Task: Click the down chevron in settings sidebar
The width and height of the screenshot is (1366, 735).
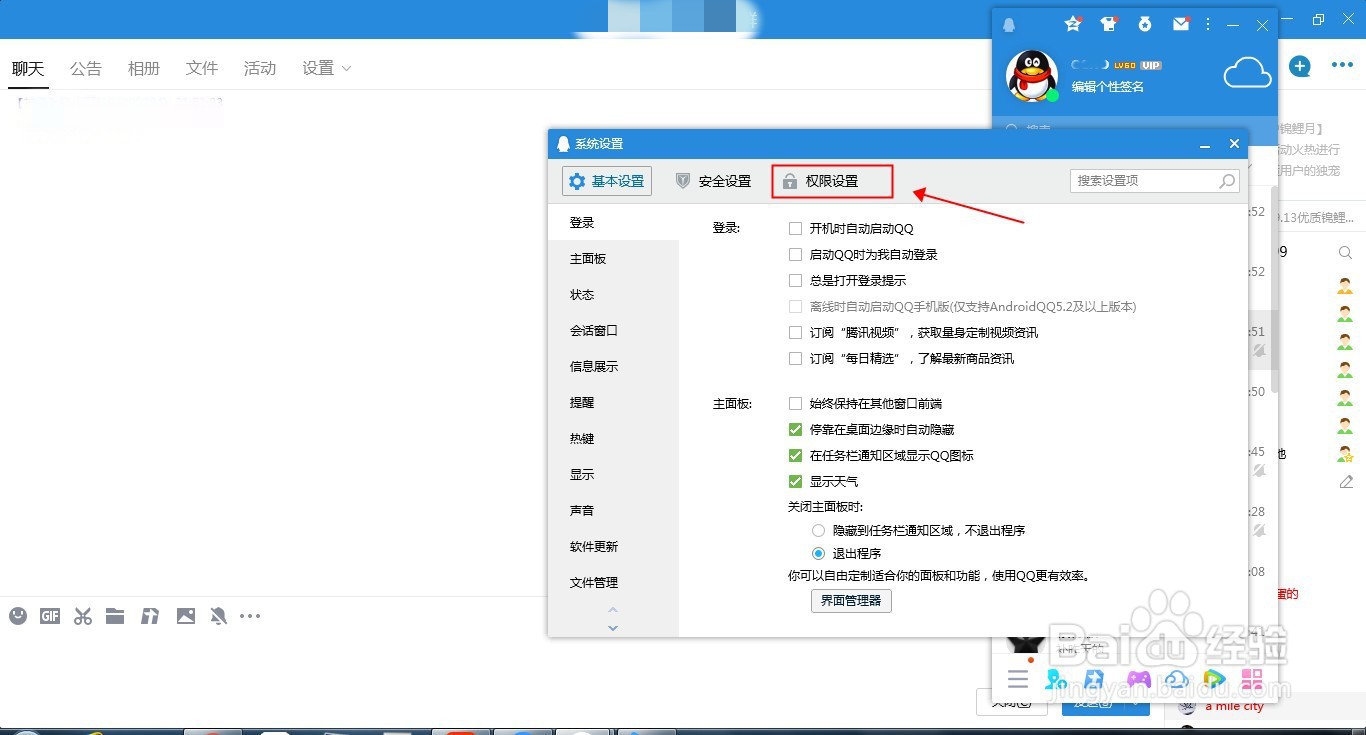Action: coord(613,628)
